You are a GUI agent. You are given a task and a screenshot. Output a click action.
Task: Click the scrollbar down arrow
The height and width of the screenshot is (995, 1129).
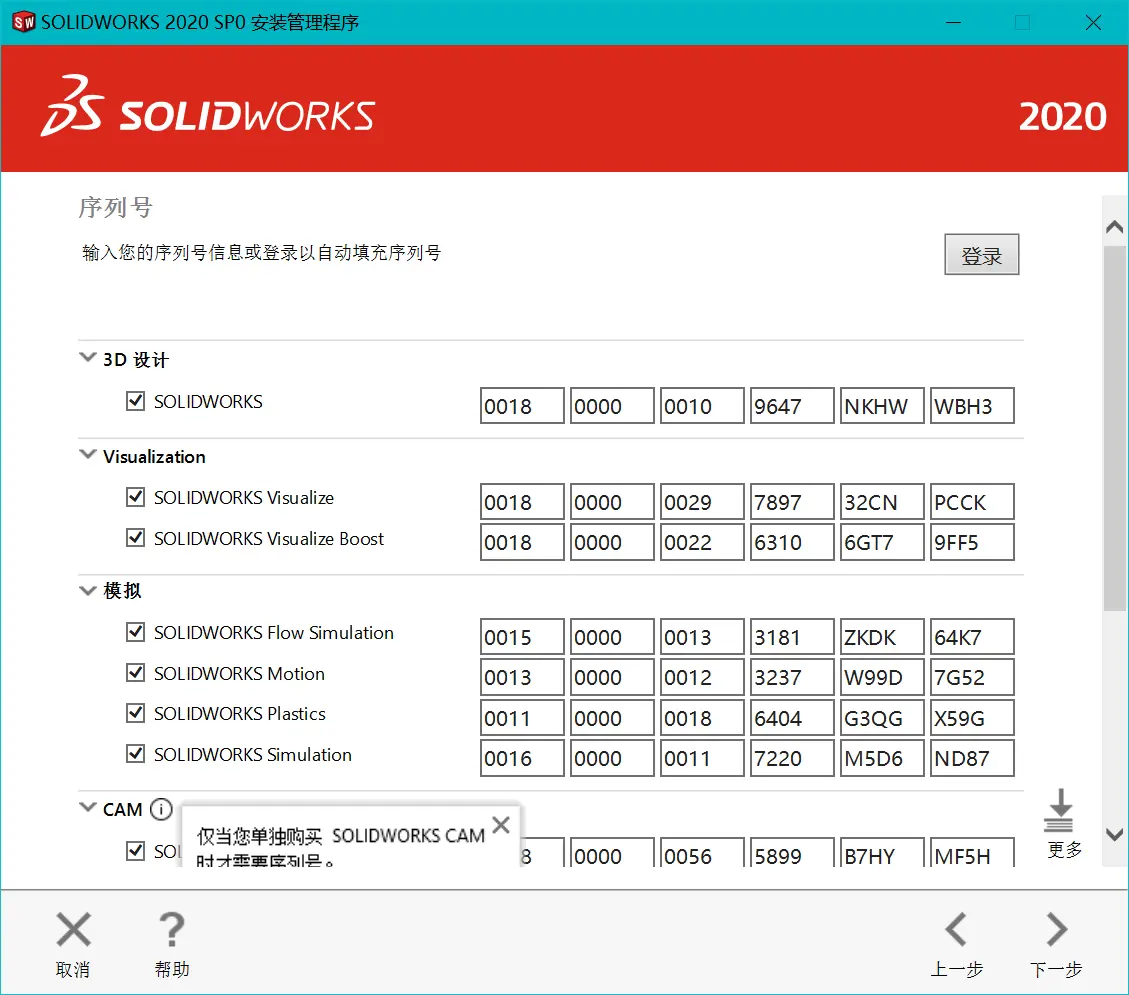(x=1115, y=834)
